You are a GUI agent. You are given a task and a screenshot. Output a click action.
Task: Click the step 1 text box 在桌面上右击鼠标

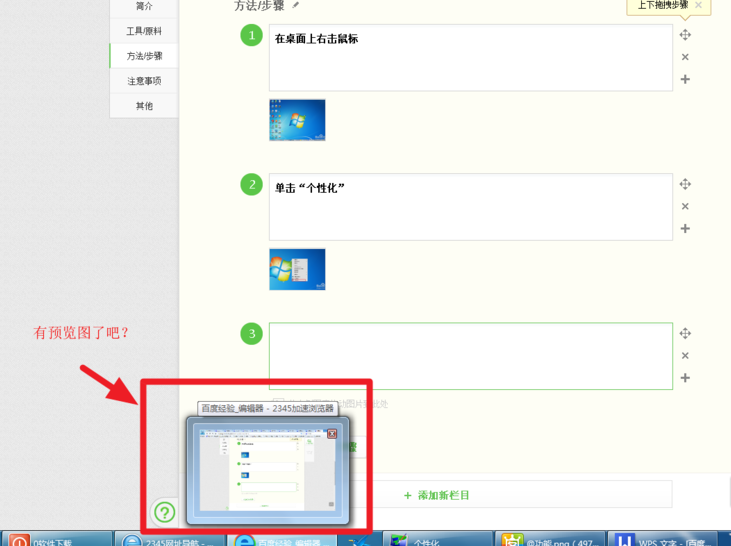point(470,58)
